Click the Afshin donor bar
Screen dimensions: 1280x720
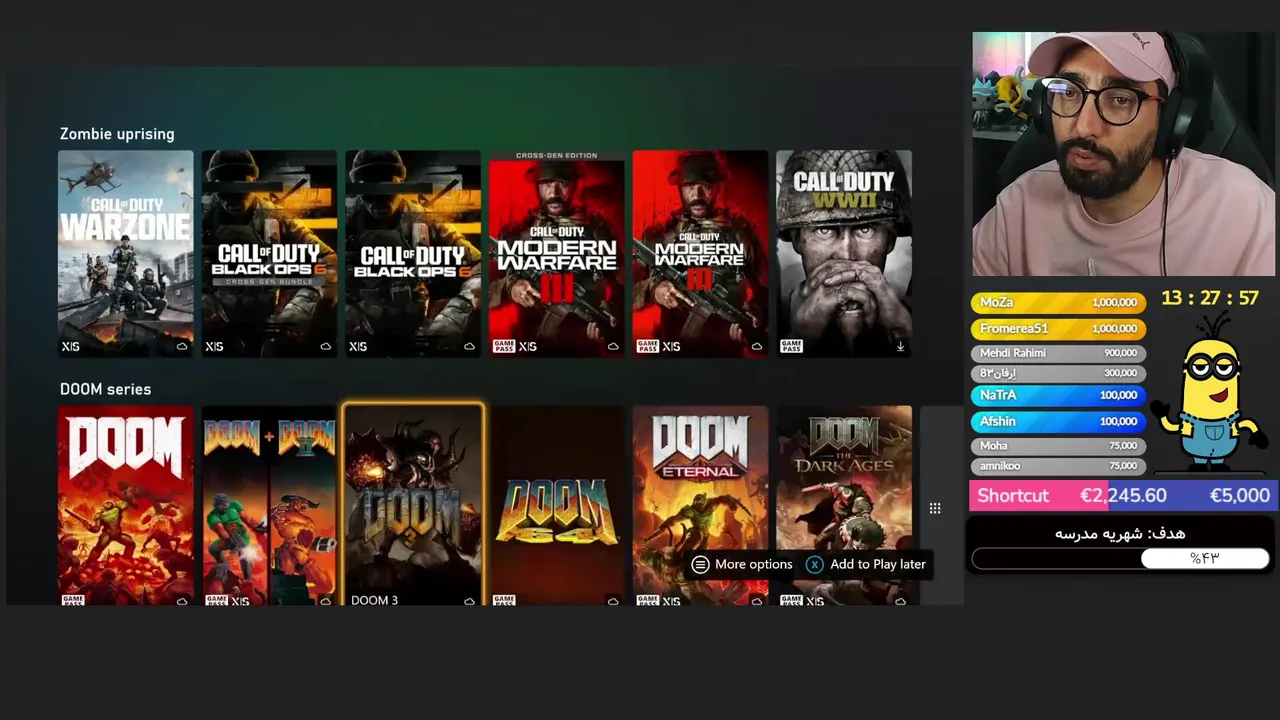coord(1058,421)
